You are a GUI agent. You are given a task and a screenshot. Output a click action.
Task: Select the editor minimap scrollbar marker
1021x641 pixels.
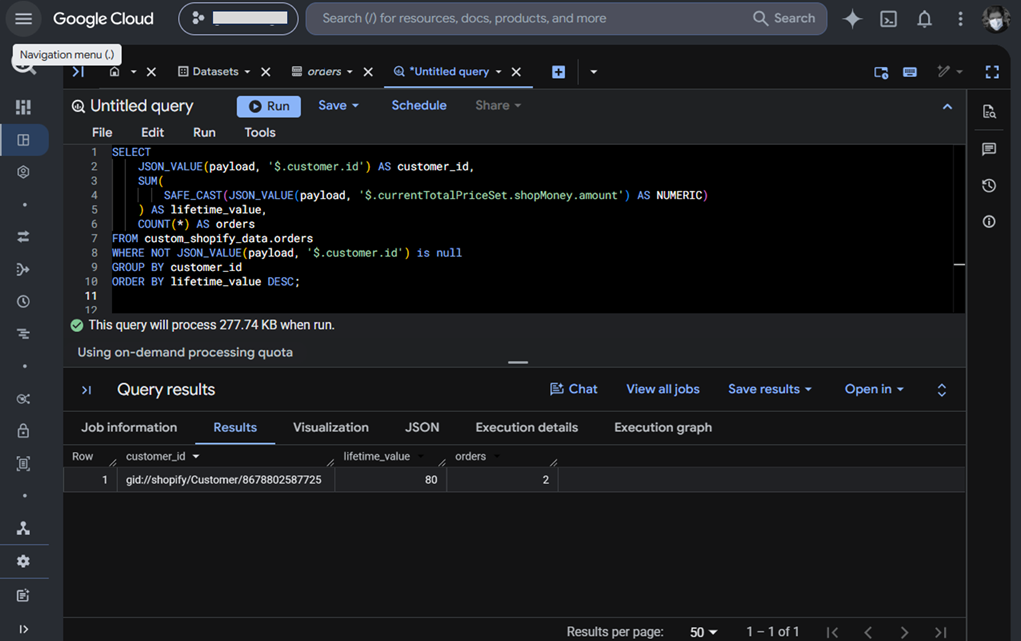(x=959, y=264)
